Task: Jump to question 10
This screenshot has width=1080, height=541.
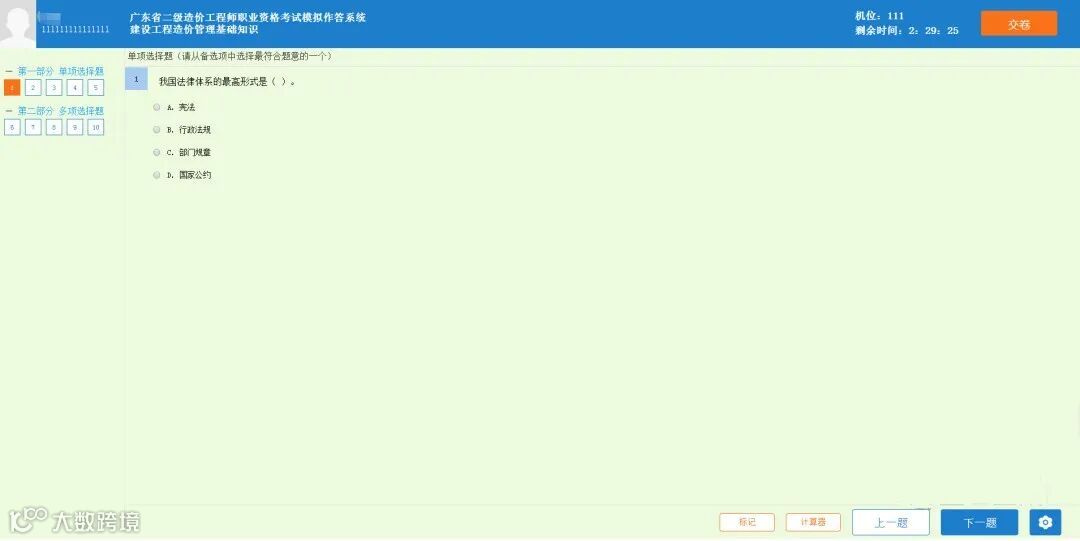Action: (96, 127)
